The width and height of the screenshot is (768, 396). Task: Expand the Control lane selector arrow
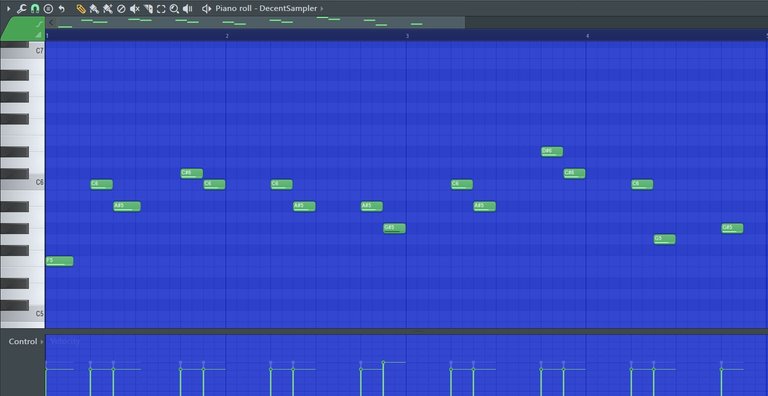pos(42,342)
